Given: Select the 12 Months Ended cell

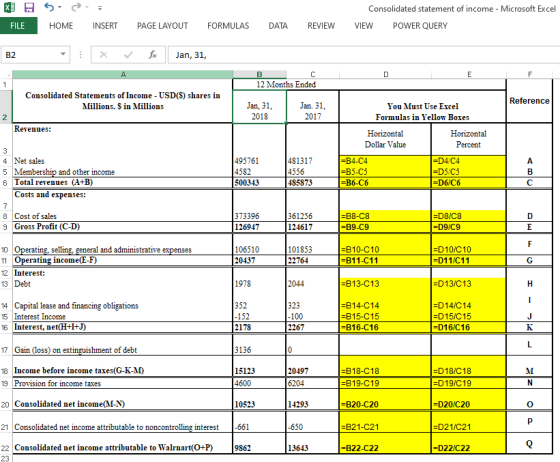Looking at the screenshot, I should (369, 85).
